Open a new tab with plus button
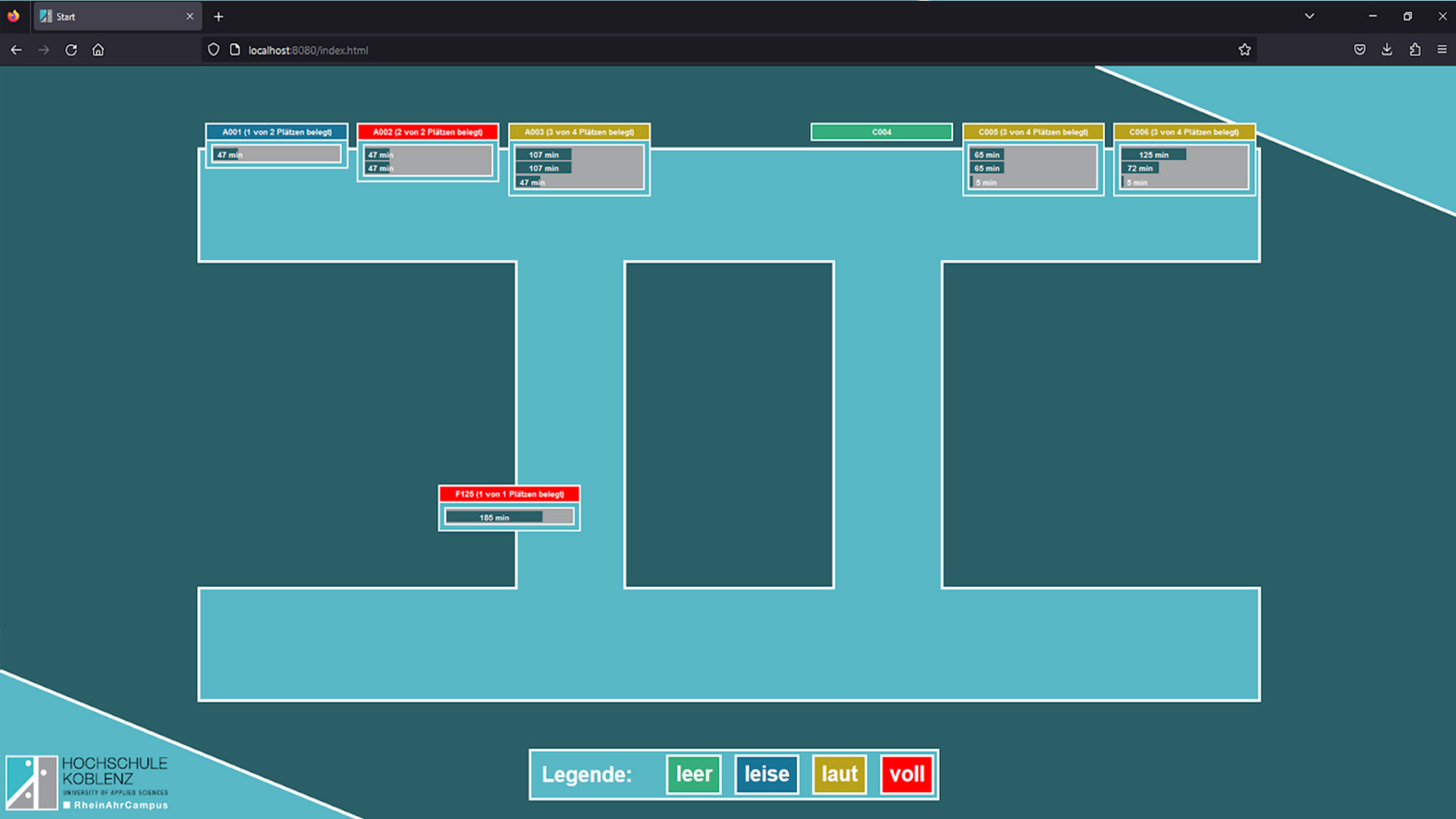 point(218,17)
